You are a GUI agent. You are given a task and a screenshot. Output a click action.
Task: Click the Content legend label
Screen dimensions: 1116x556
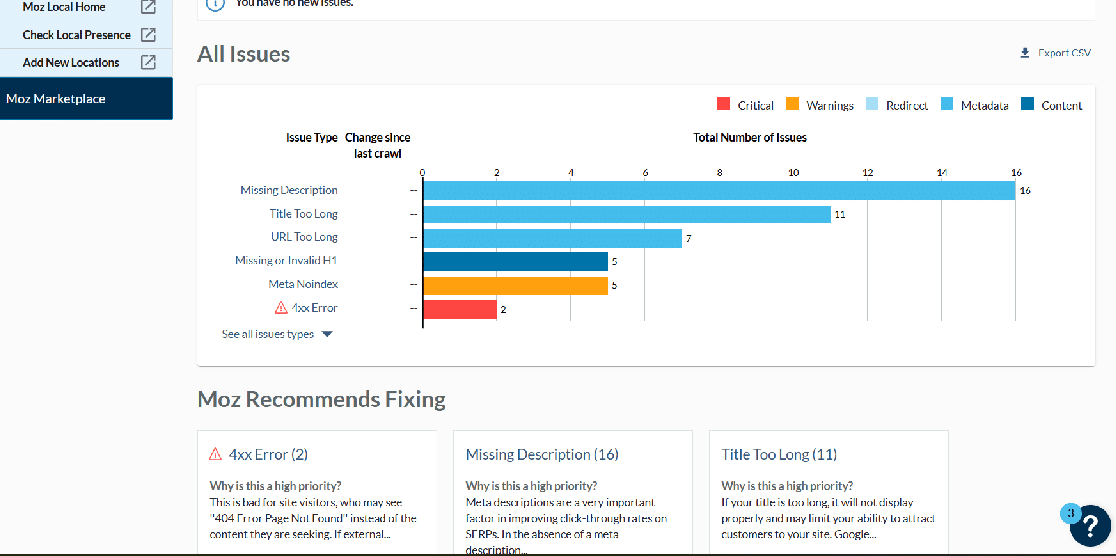pyautogui.click(x=1062, y=105)
